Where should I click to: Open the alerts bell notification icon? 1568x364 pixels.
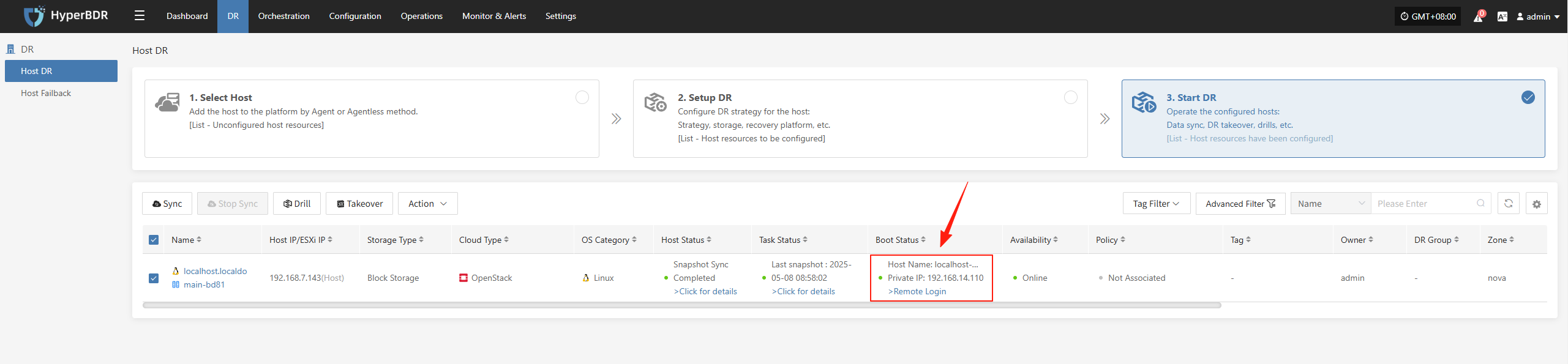pyautogui.click(x=1478, y=17)
